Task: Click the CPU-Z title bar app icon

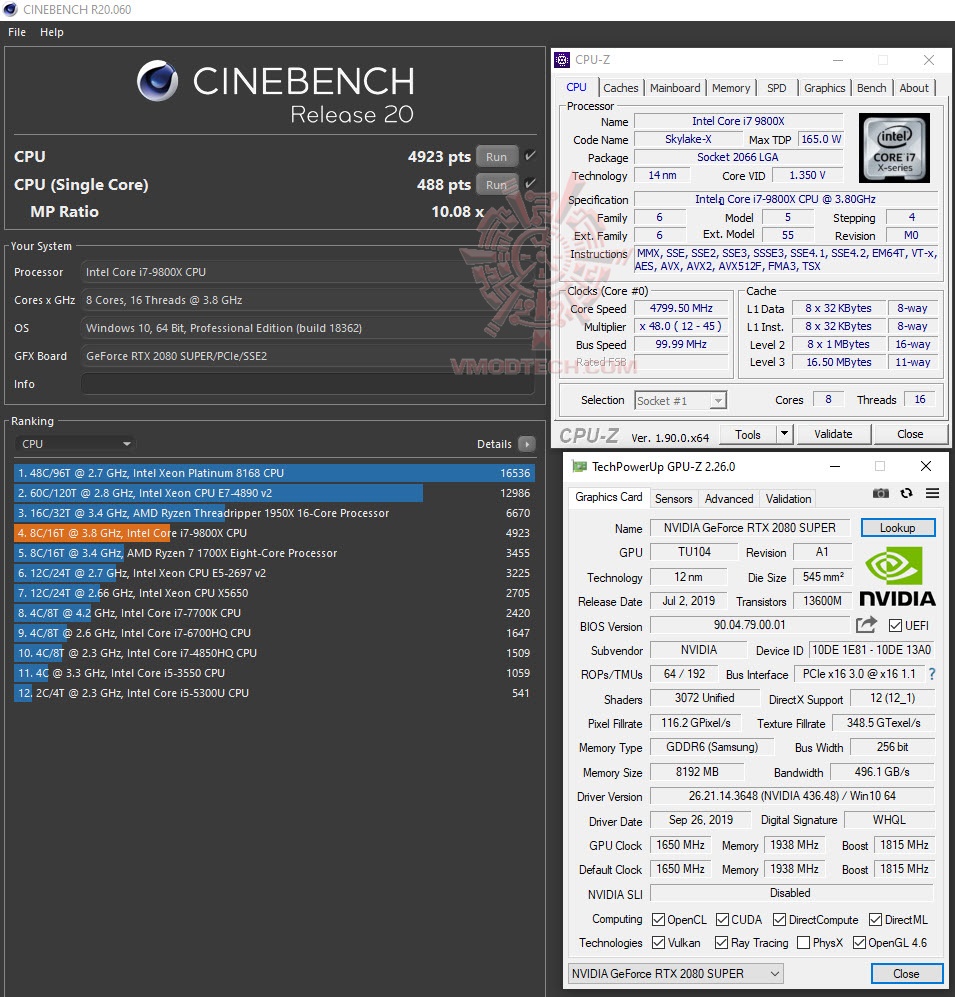Action: (562, 60)
